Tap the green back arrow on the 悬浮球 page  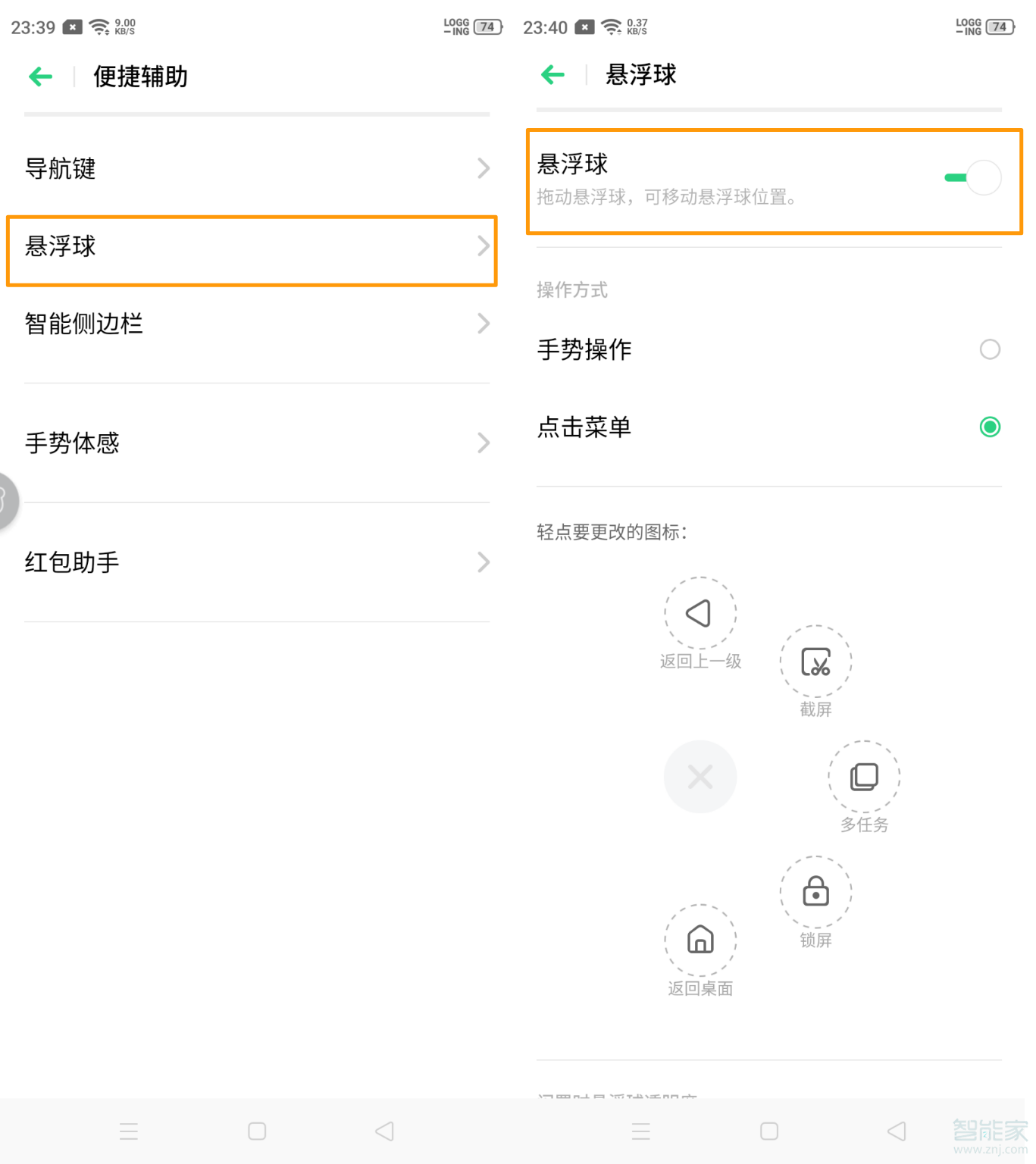coord(551,74)
